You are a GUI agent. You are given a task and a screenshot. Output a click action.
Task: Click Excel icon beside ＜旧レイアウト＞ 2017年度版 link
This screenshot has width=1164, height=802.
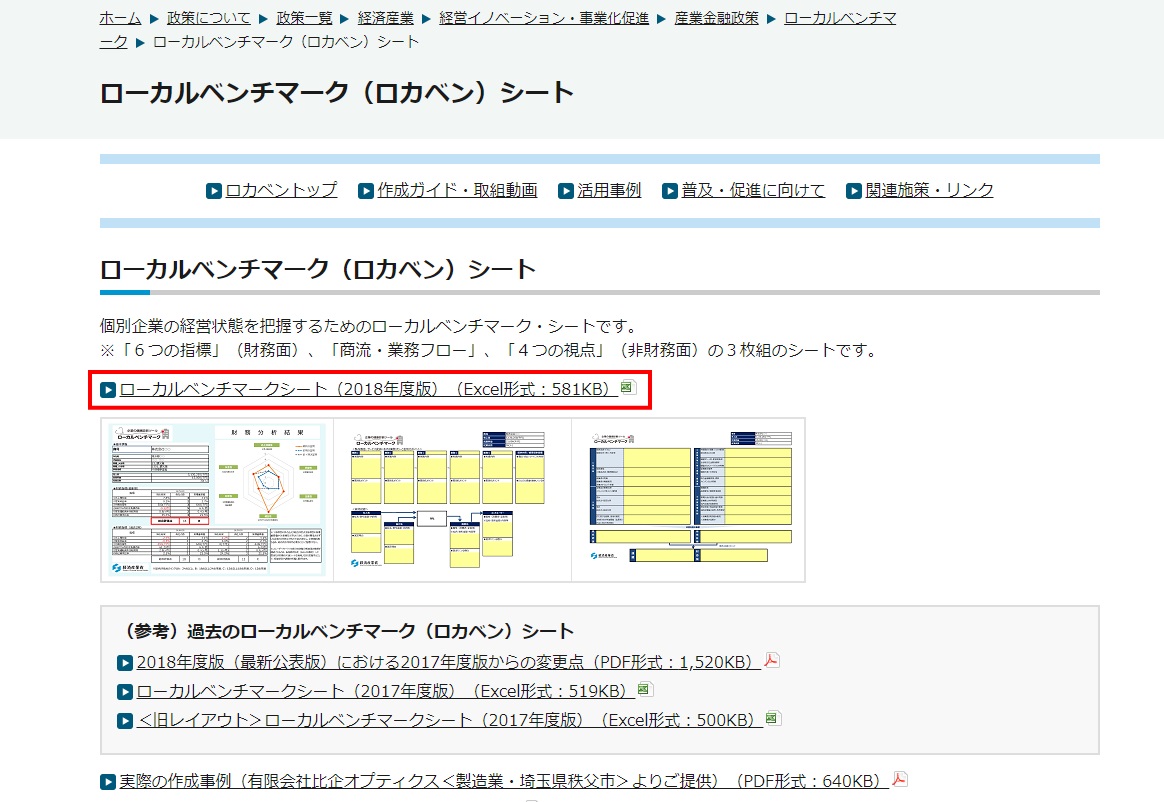point(772,718)
